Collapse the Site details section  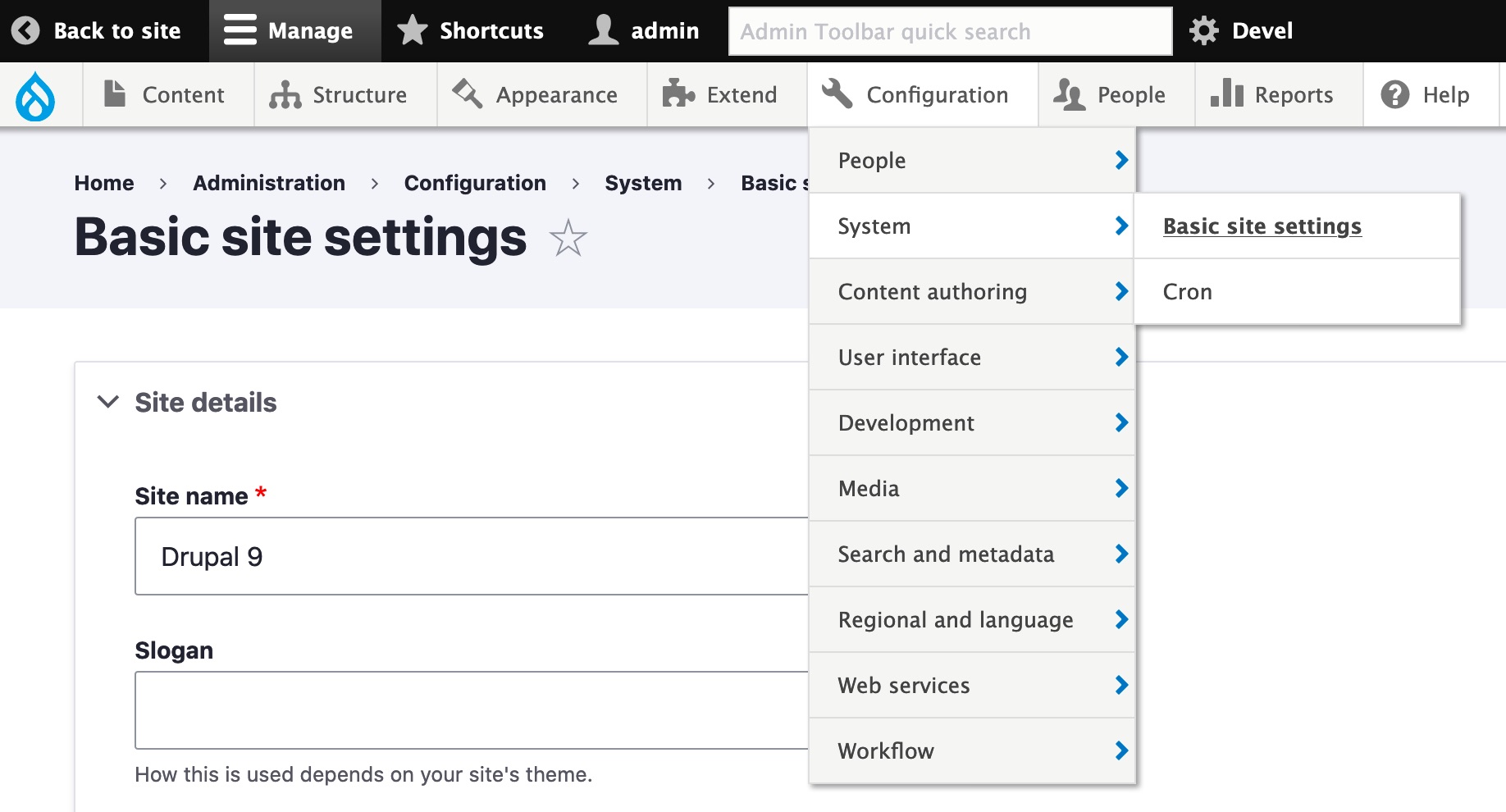pyautogui.click(x=107, y=402)
